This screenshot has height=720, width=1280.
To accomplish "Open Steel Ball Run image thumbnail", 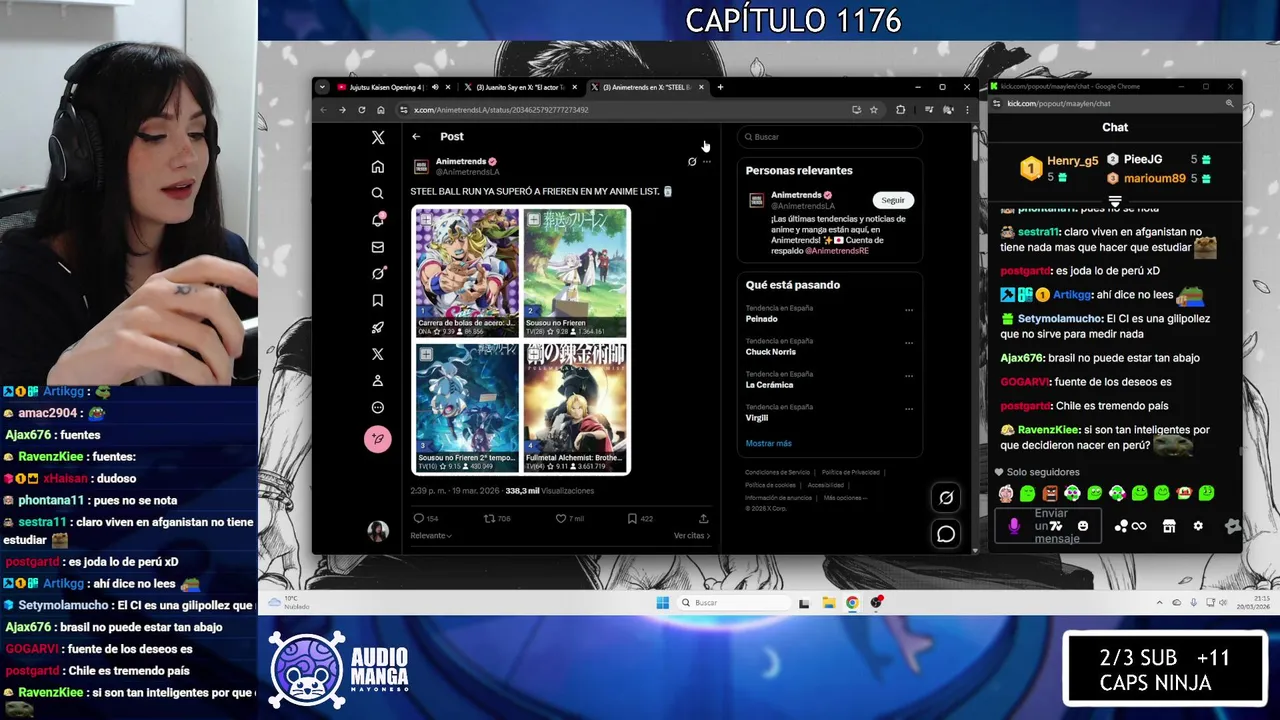I will click(467, 272).
